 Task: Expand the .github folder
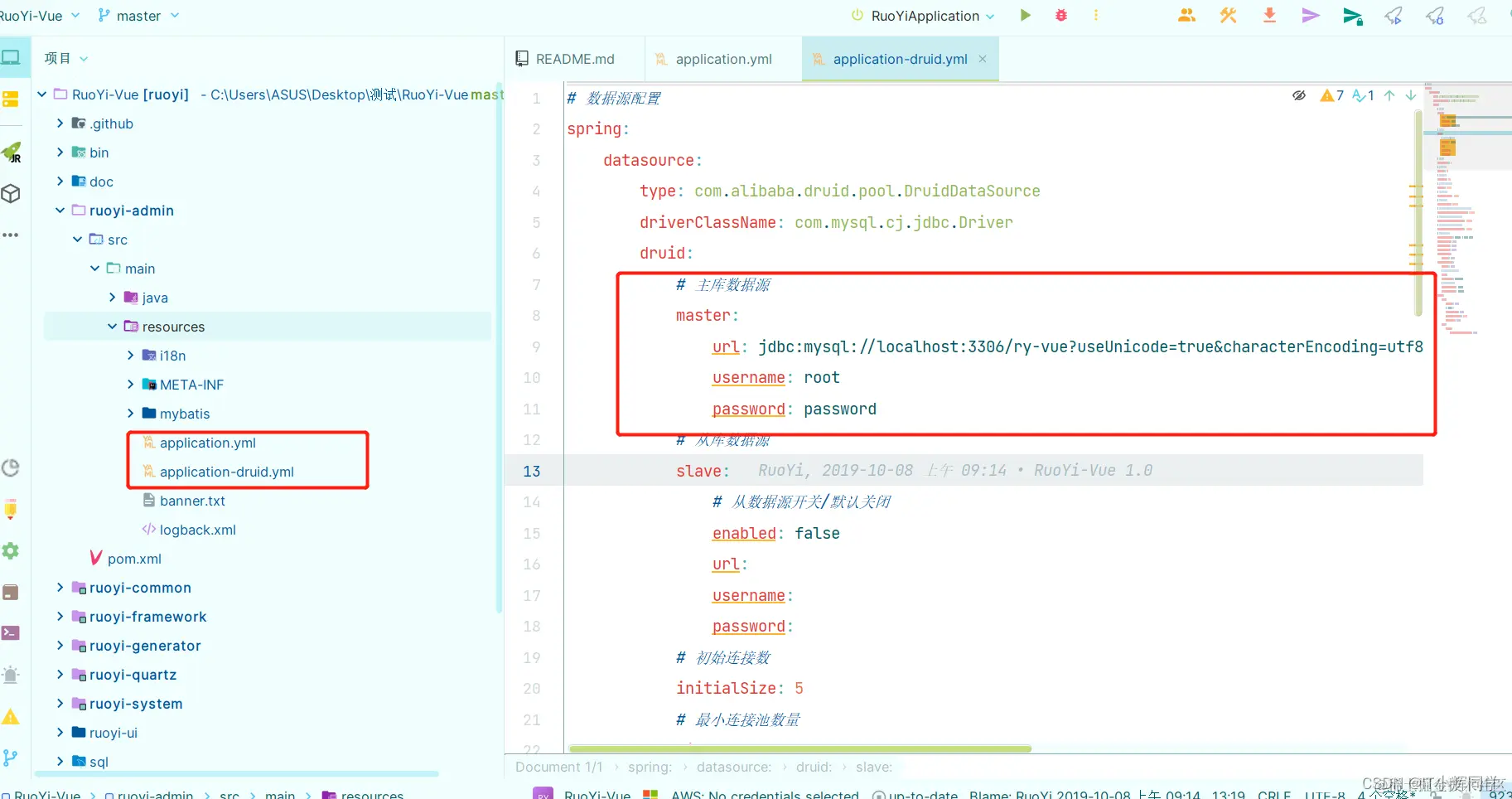point(60,123)
